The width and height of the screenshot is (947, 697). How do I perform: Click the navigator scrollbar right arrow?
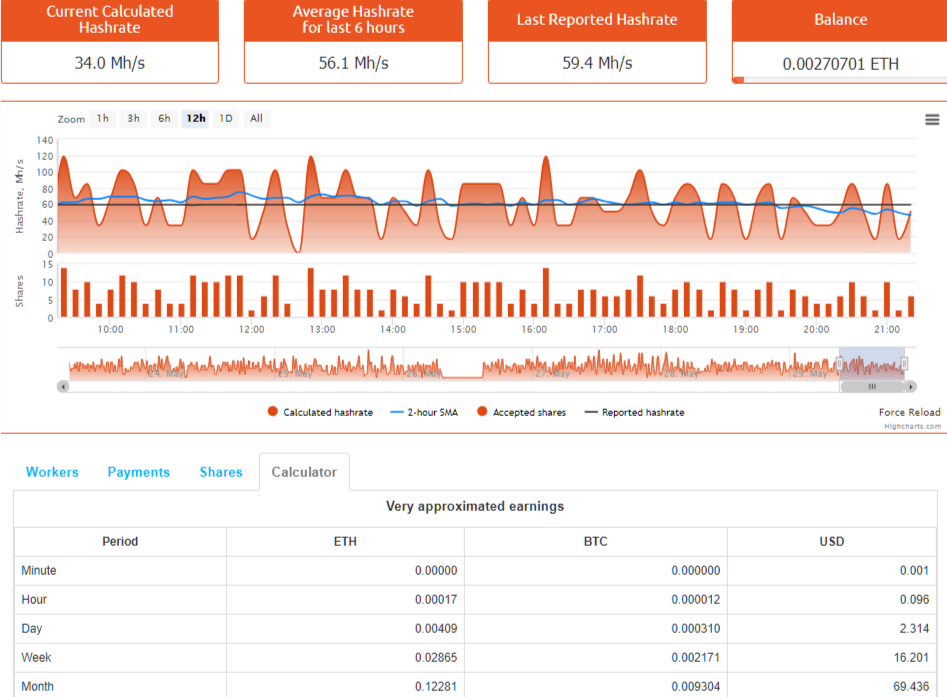click(x=911, y=387)
